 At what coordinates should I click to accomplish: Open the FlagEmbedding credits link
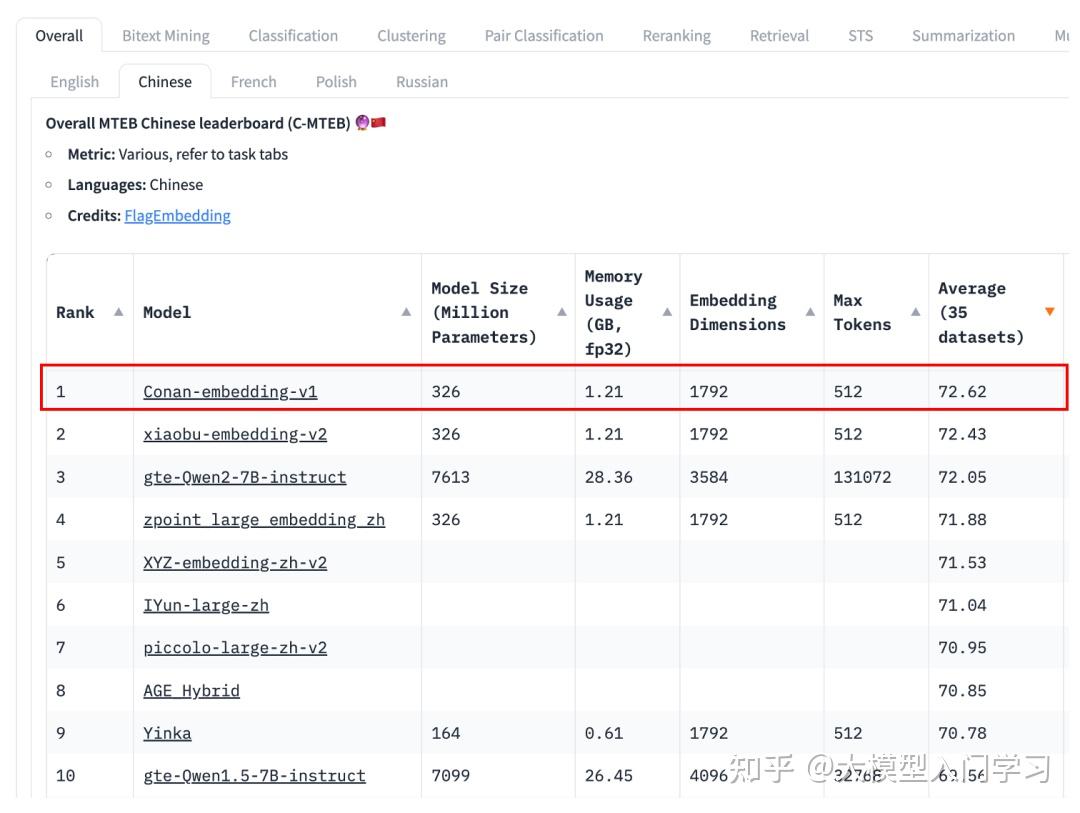coord(177,215)
